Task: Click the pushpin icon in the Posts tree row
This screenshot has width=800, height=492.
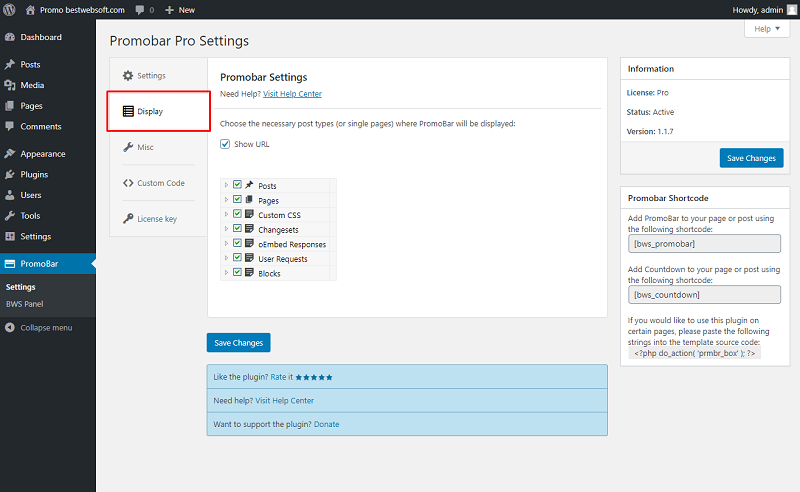Action: point(249,185)
